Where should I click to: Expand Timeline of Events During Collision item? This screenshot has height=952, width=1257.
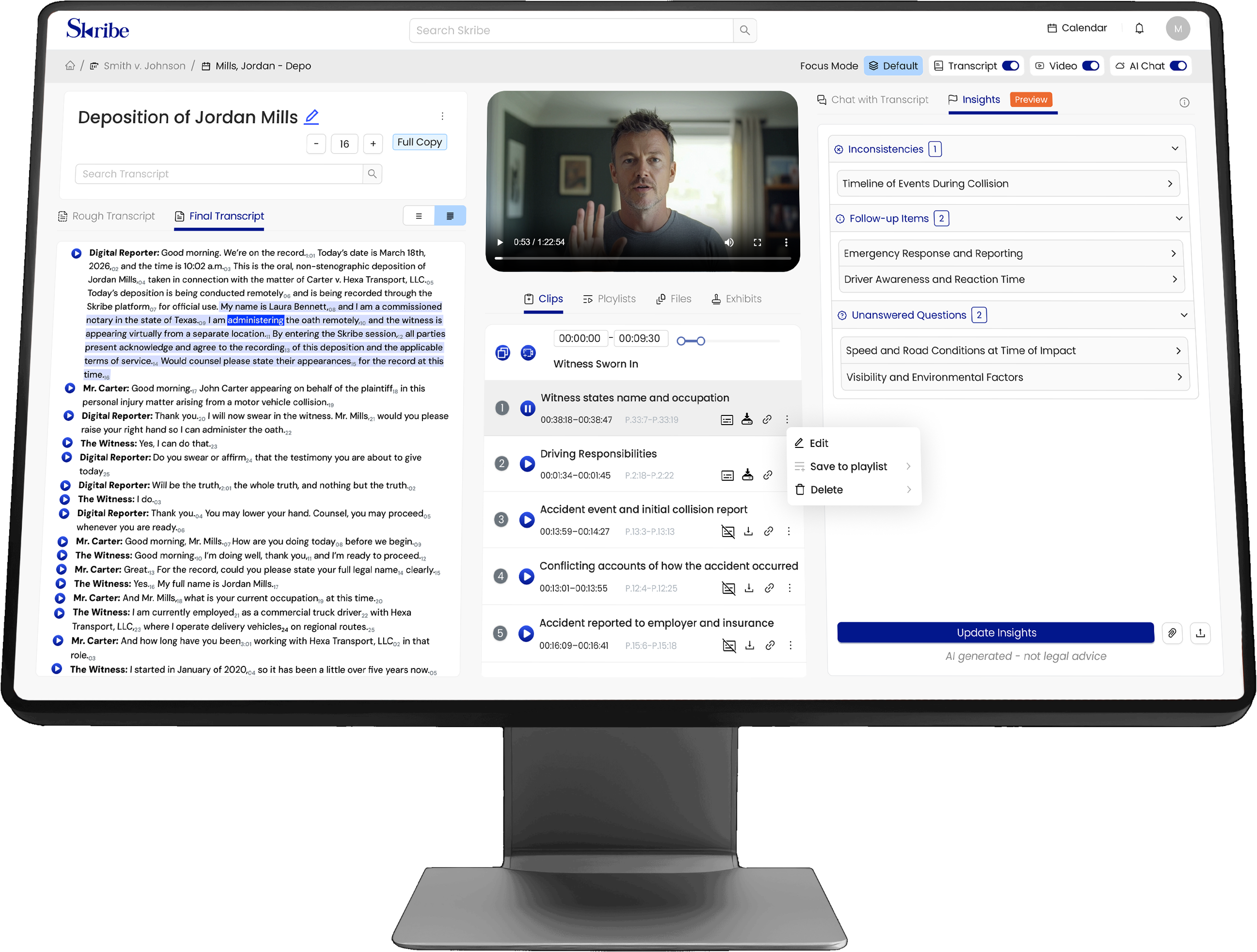pyautogui.click(x=1008, y=184)
